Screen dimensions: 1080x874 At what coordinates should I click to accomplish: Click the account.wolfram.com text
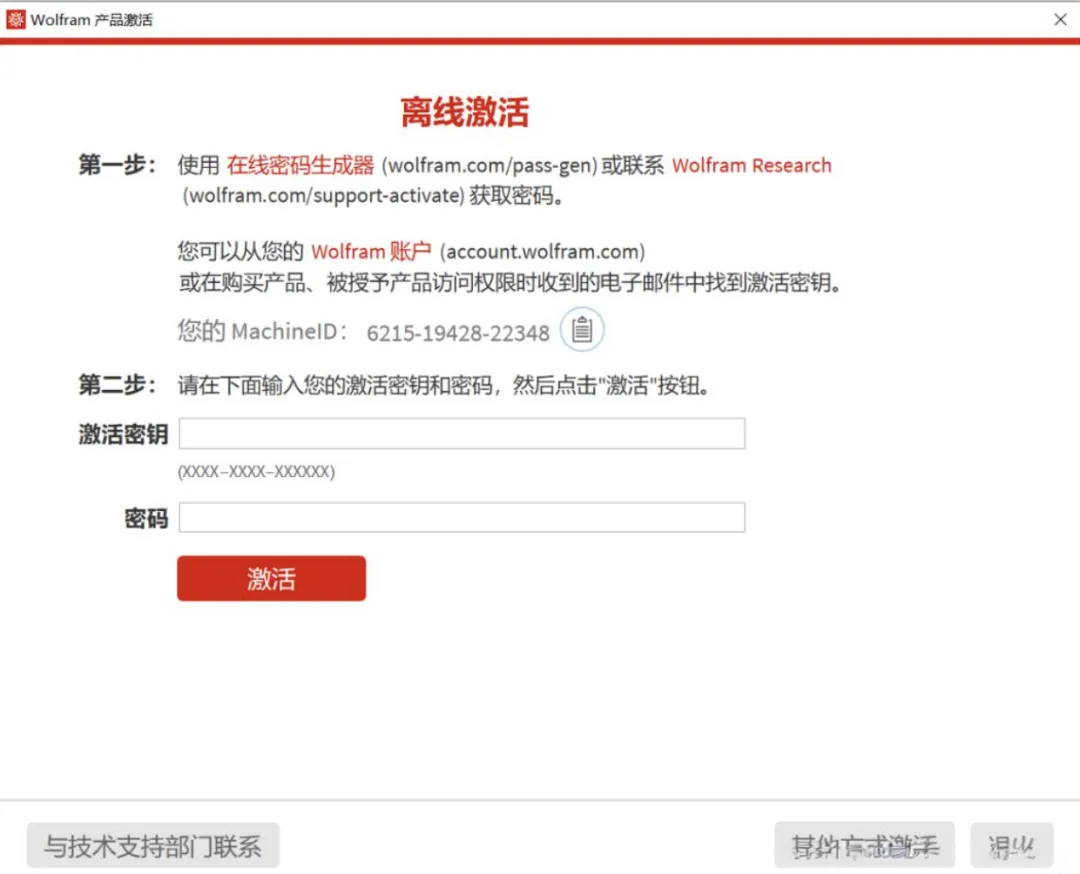click(542, 251)
